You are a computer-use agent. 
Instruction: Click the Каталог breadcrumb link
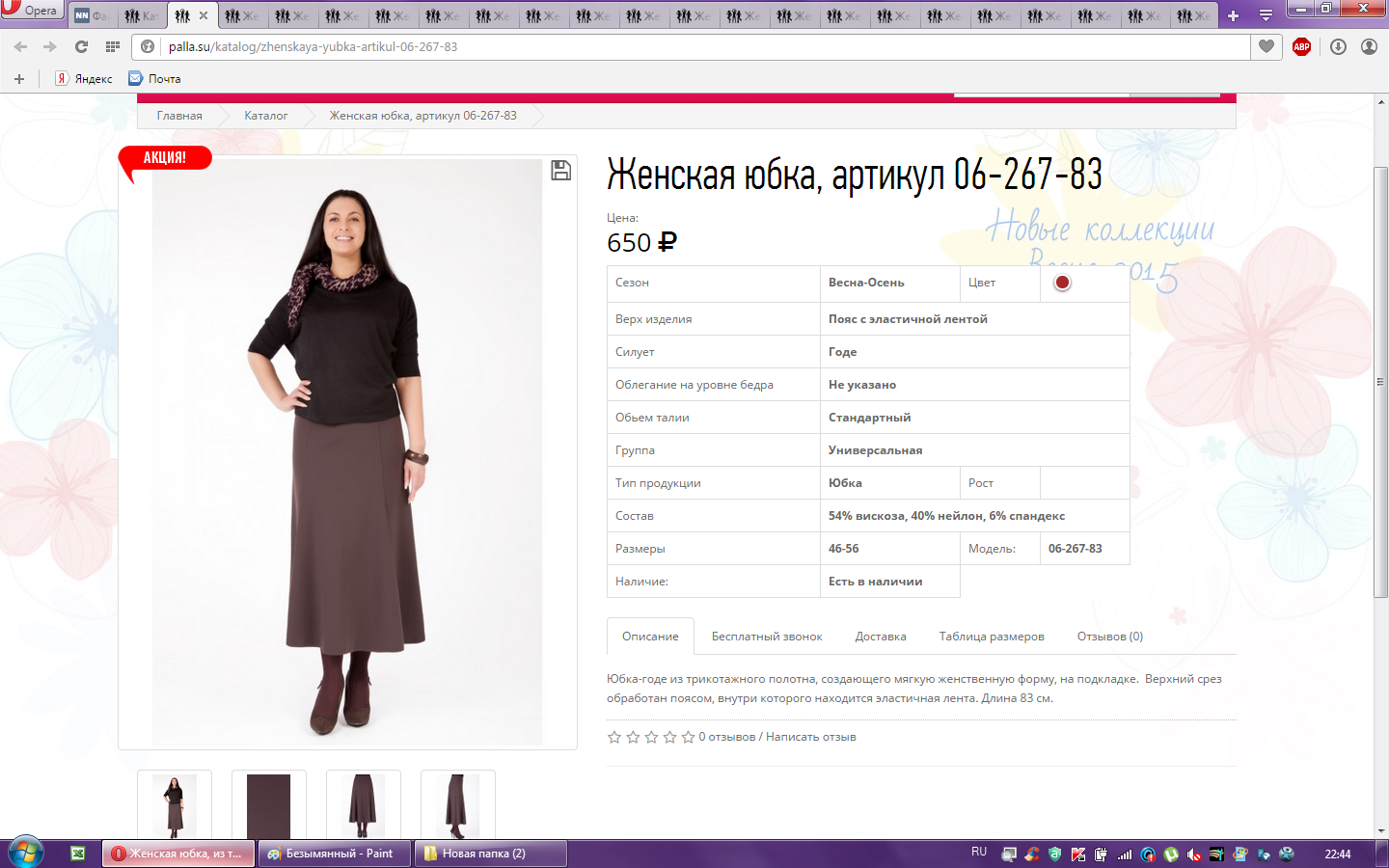tap(265, 116)
